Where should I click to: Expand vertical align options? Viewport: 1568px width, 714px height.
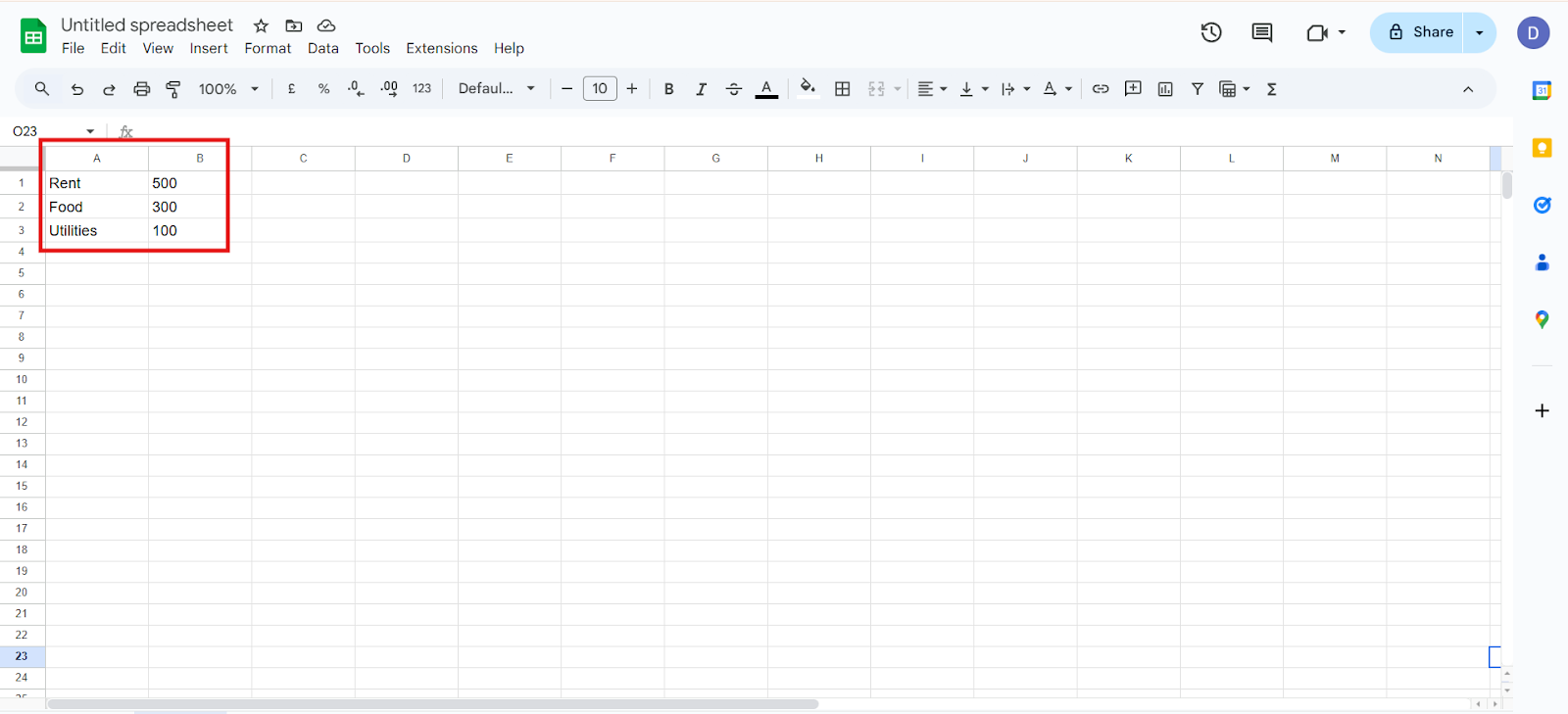pos(974,89)
